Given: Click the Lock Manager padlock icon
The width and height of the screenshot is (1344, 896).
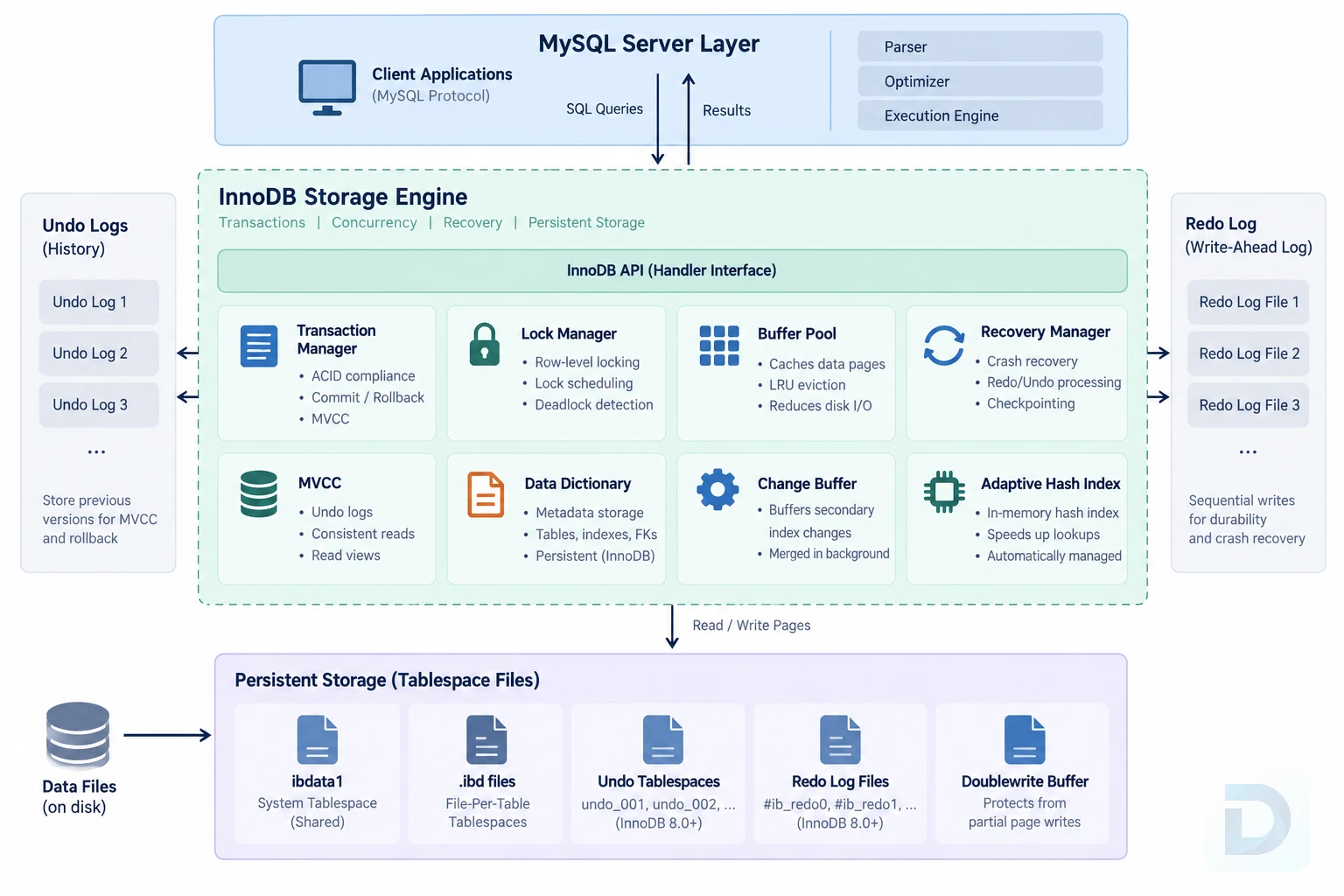Looking at the screenshot, I should 485,344.
